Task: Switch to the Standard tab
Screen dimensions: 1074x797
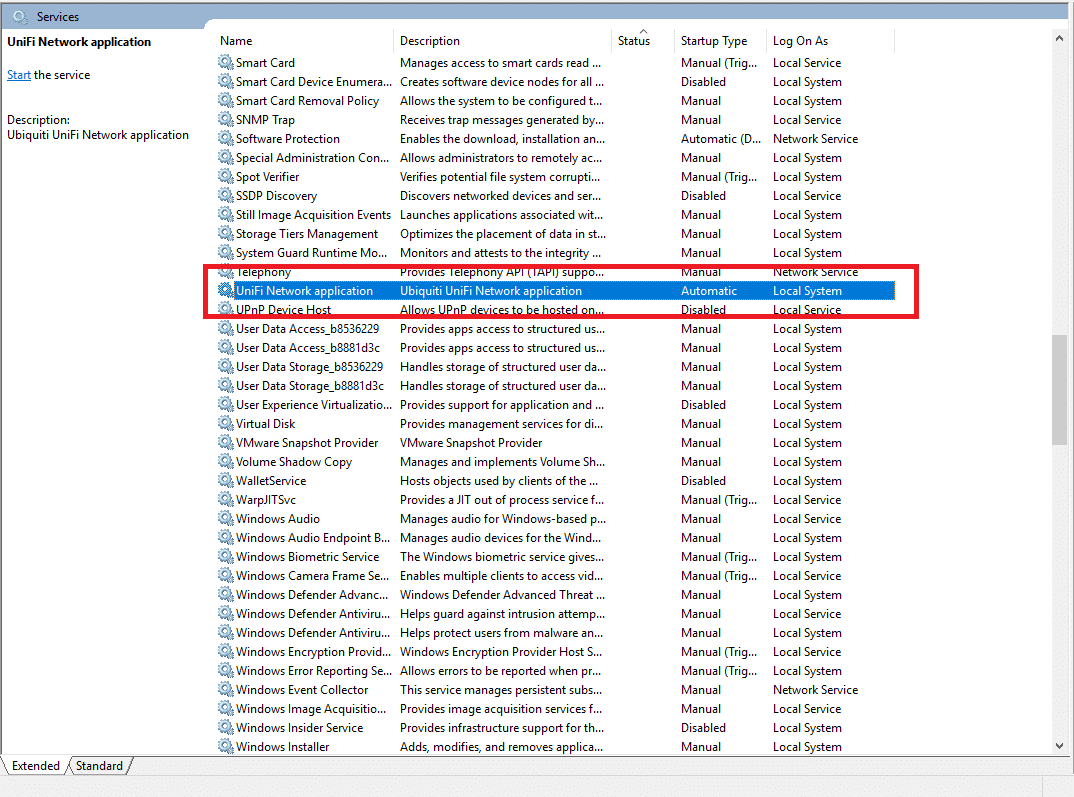Action: coord(99,766)
